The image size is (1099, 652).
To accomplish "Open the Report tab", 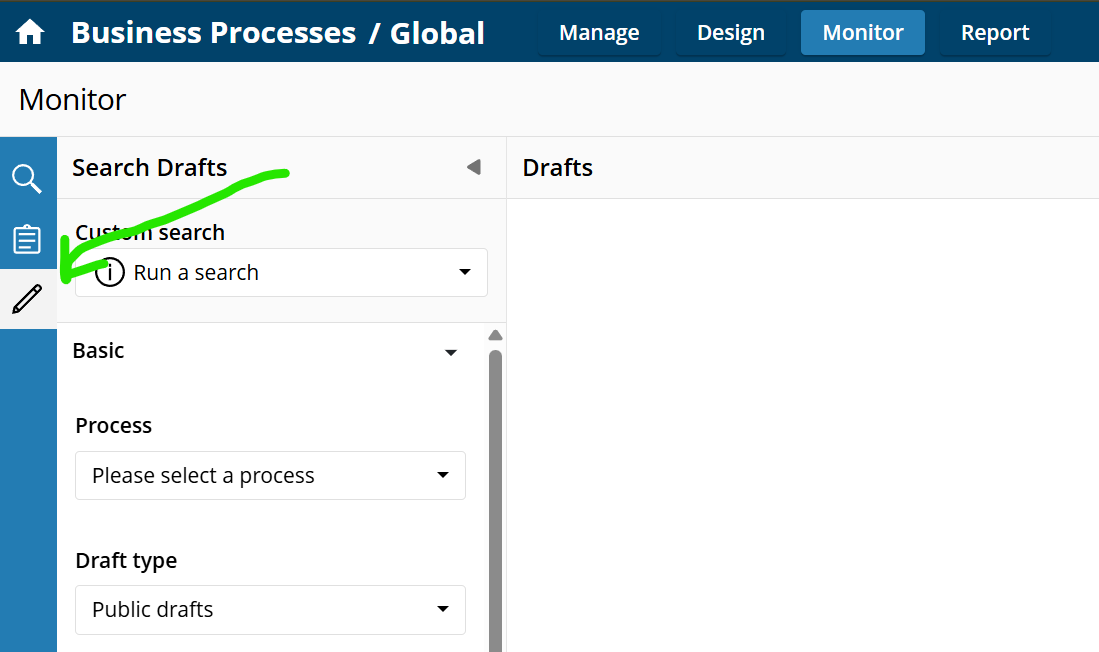I will 995,33.
